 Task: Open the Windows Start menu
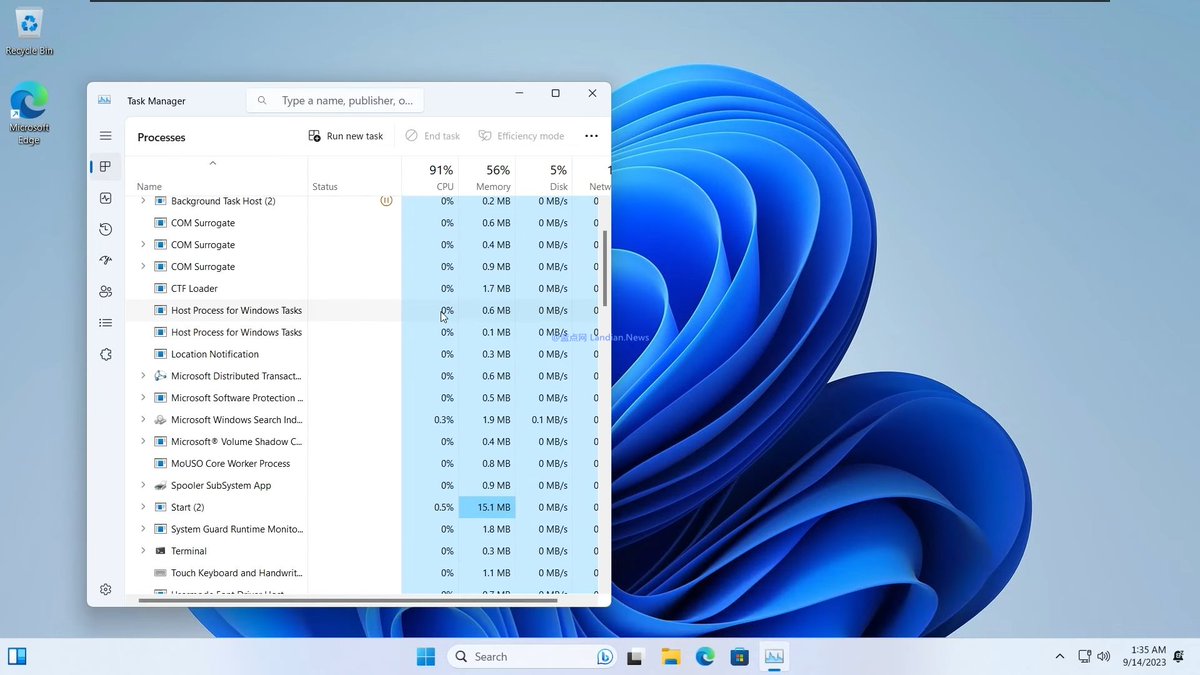425,656
